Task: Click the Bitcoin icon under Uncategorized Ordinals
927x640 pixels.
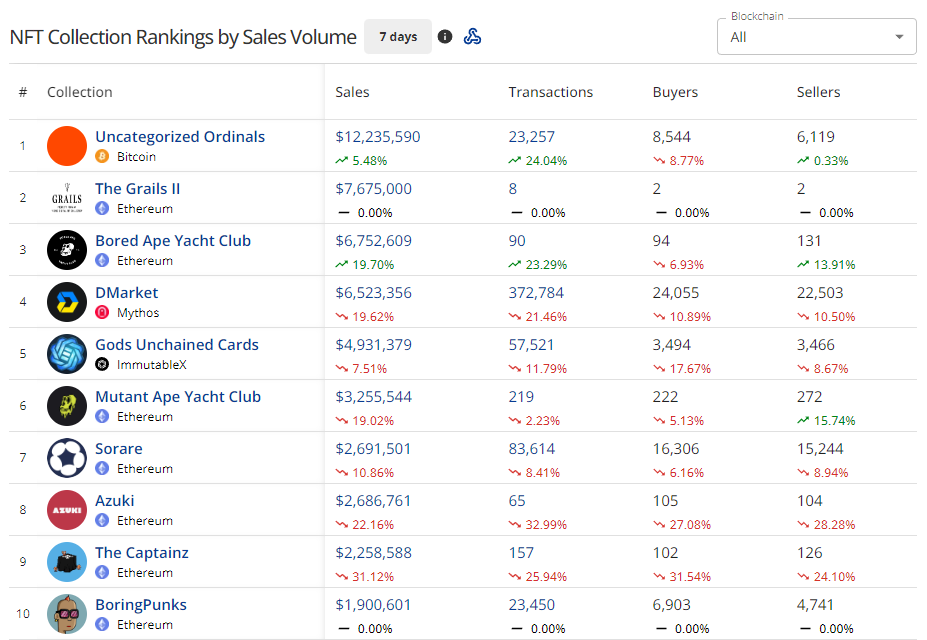Action: coord(102,157)
